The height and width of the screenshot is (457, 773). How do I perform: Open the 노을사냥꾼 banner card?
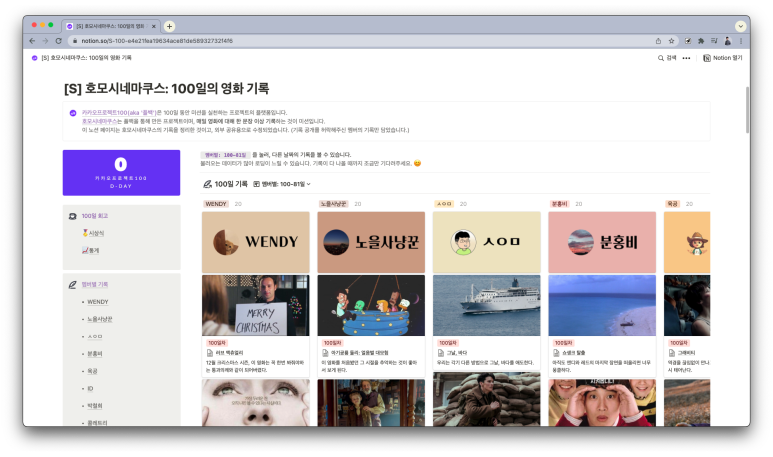pos(371,242)
